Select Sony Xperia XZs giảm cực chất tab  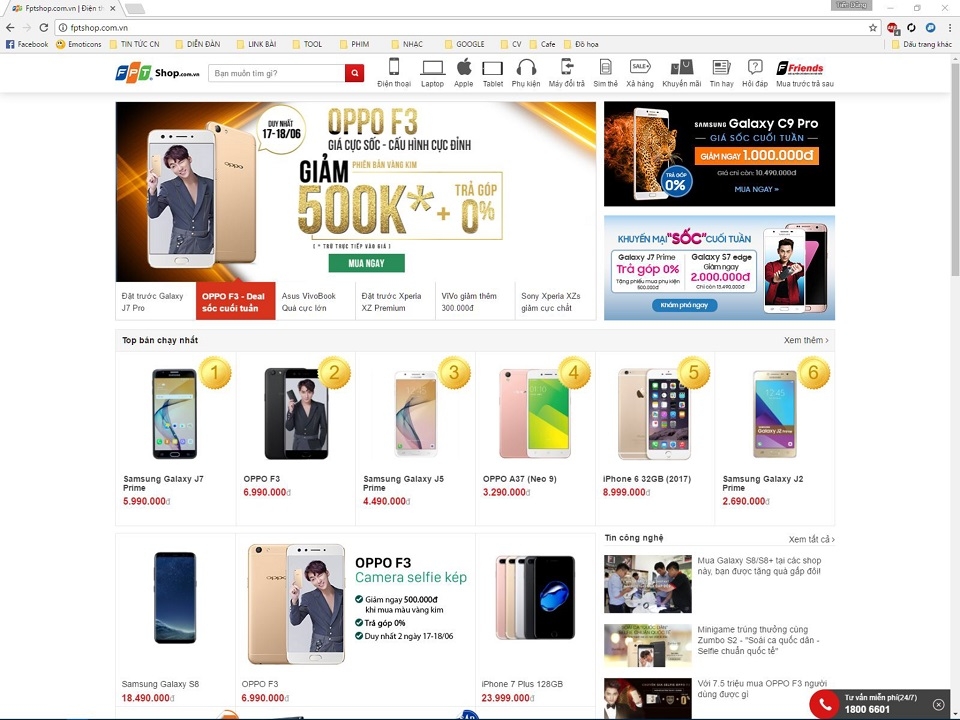point(555,301)
